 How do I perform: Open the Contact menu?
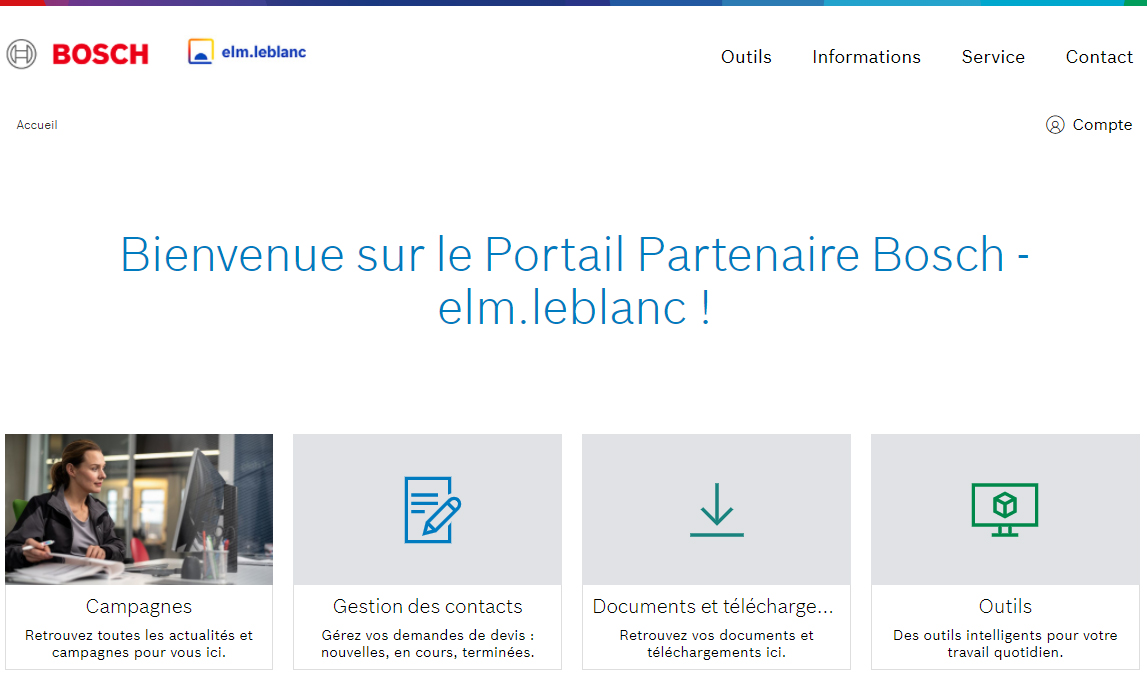pyautogui.click(x=1099, y=57)
